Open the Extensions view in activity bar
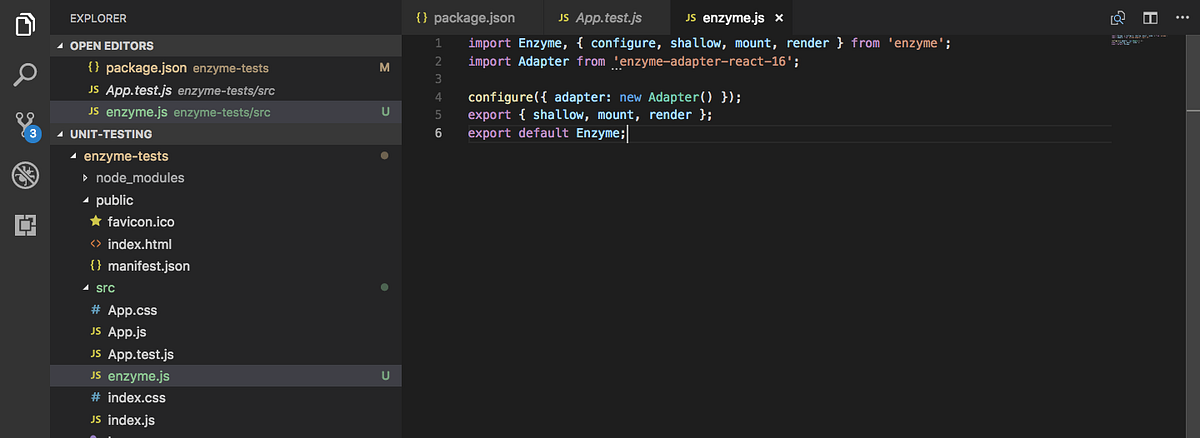Image resolution: width=1200 pixels, height=438 pixels. (25, 226)
